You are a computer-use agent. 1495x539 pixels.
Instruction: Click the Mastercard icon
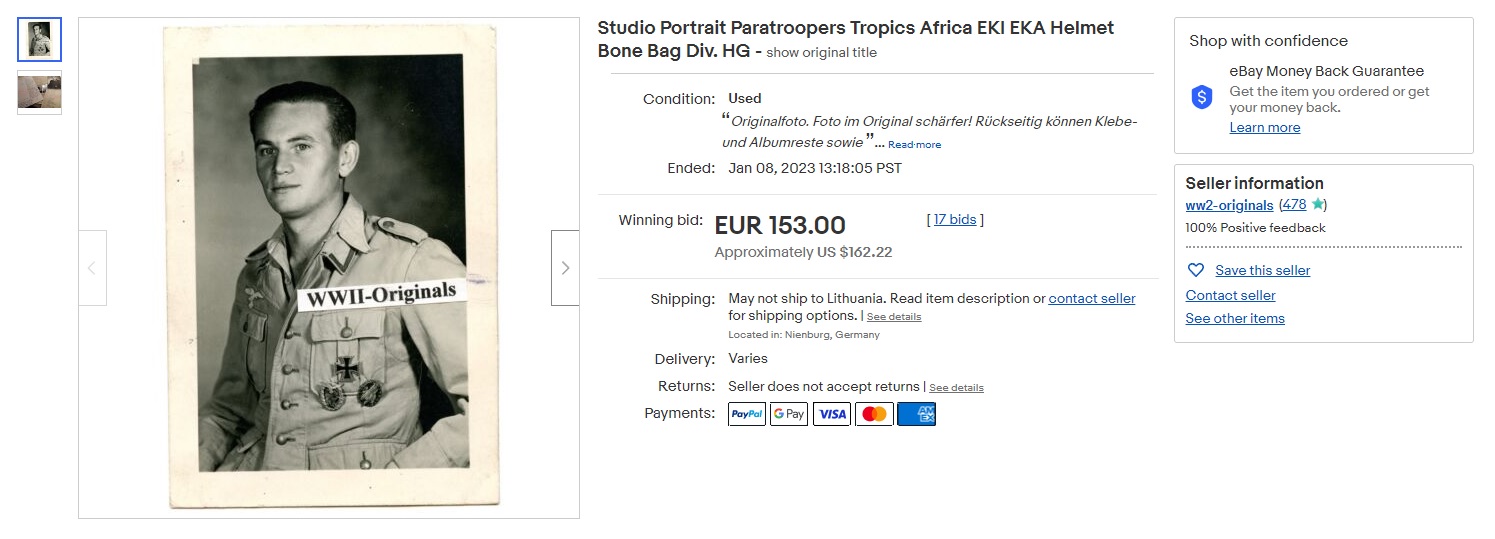tap(874, 414)
